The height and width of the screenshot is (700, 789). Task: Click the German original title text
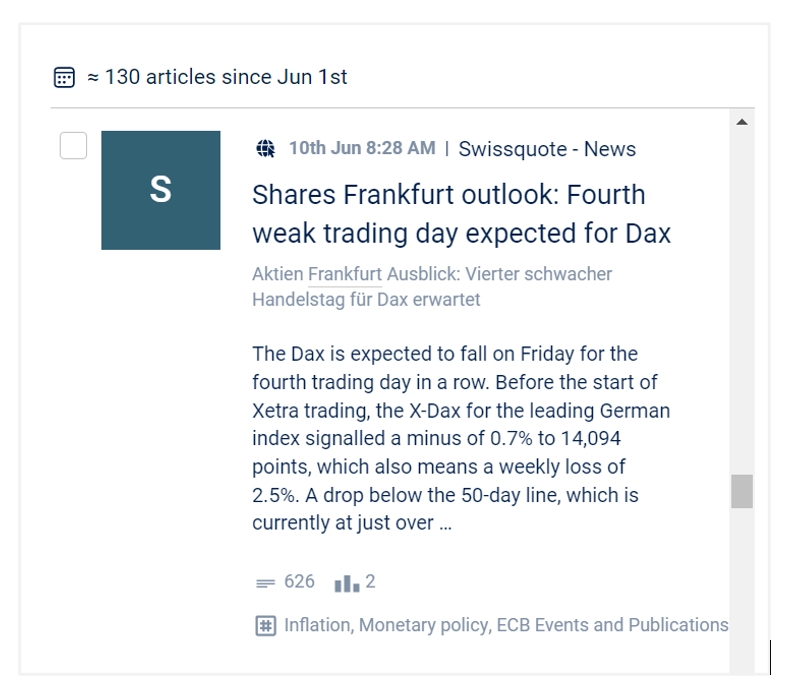[432, 287]
